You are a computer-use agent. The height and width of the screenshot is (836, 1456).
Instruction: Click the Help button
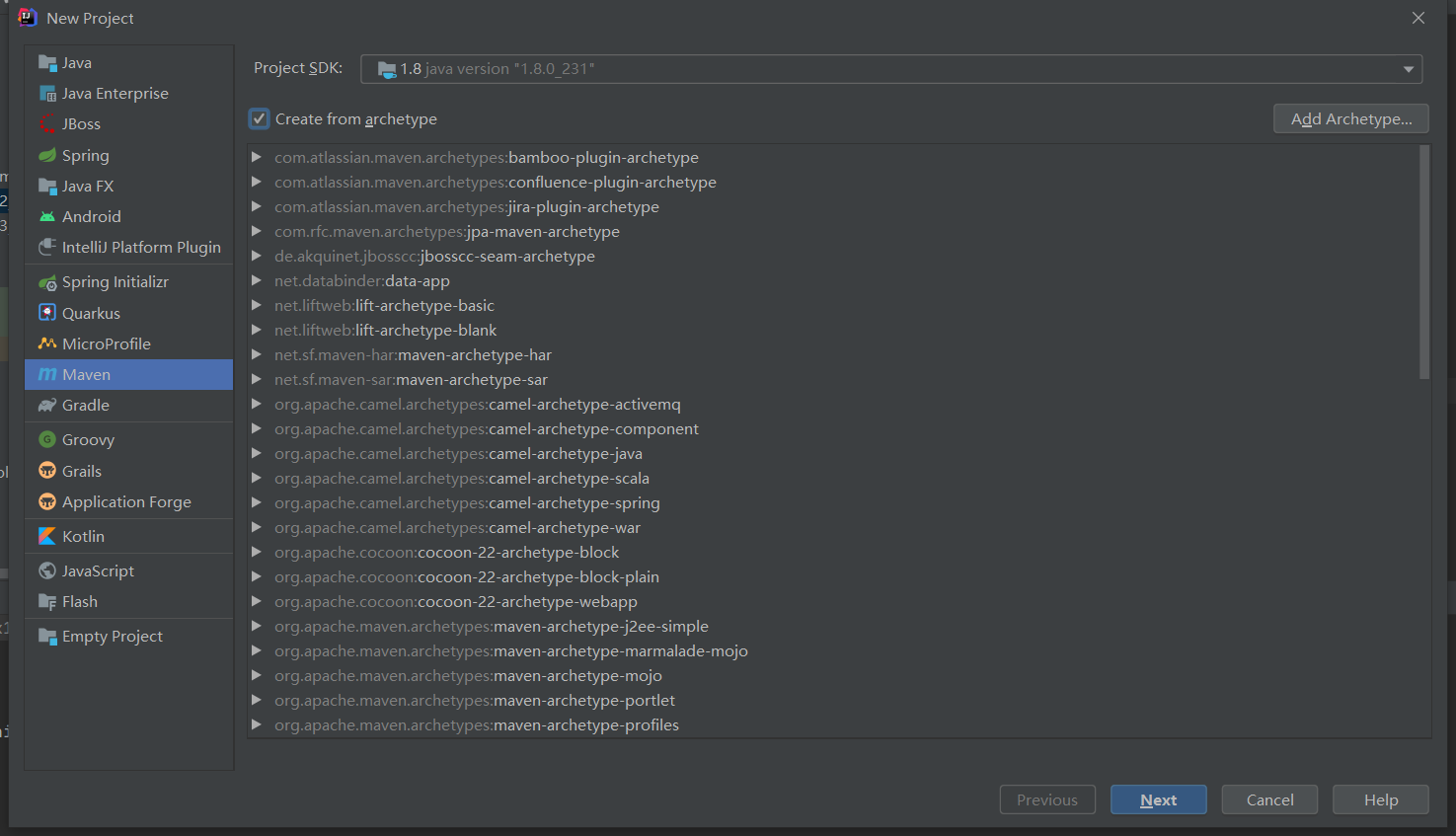tap(1381, 799)
